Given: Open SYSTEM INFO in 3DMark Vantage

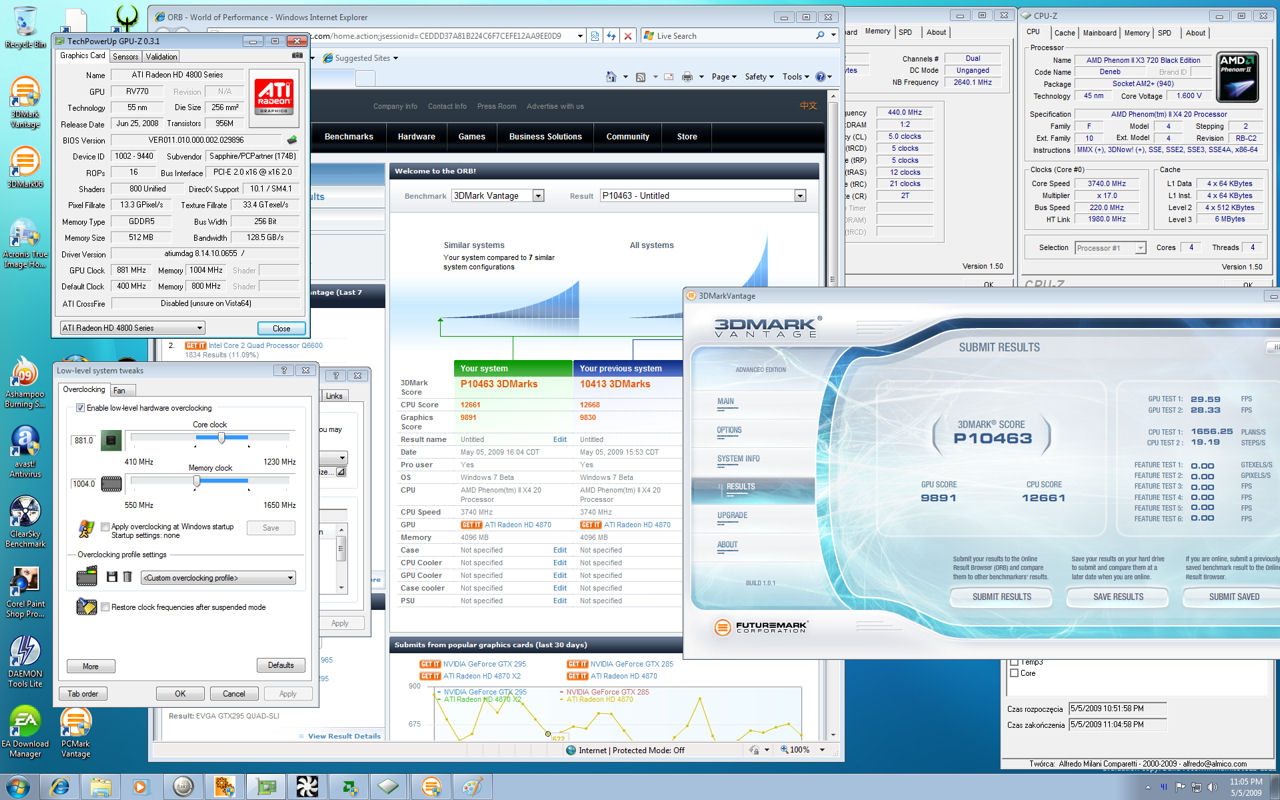Looking at the screenshot, I should [737, 459].
